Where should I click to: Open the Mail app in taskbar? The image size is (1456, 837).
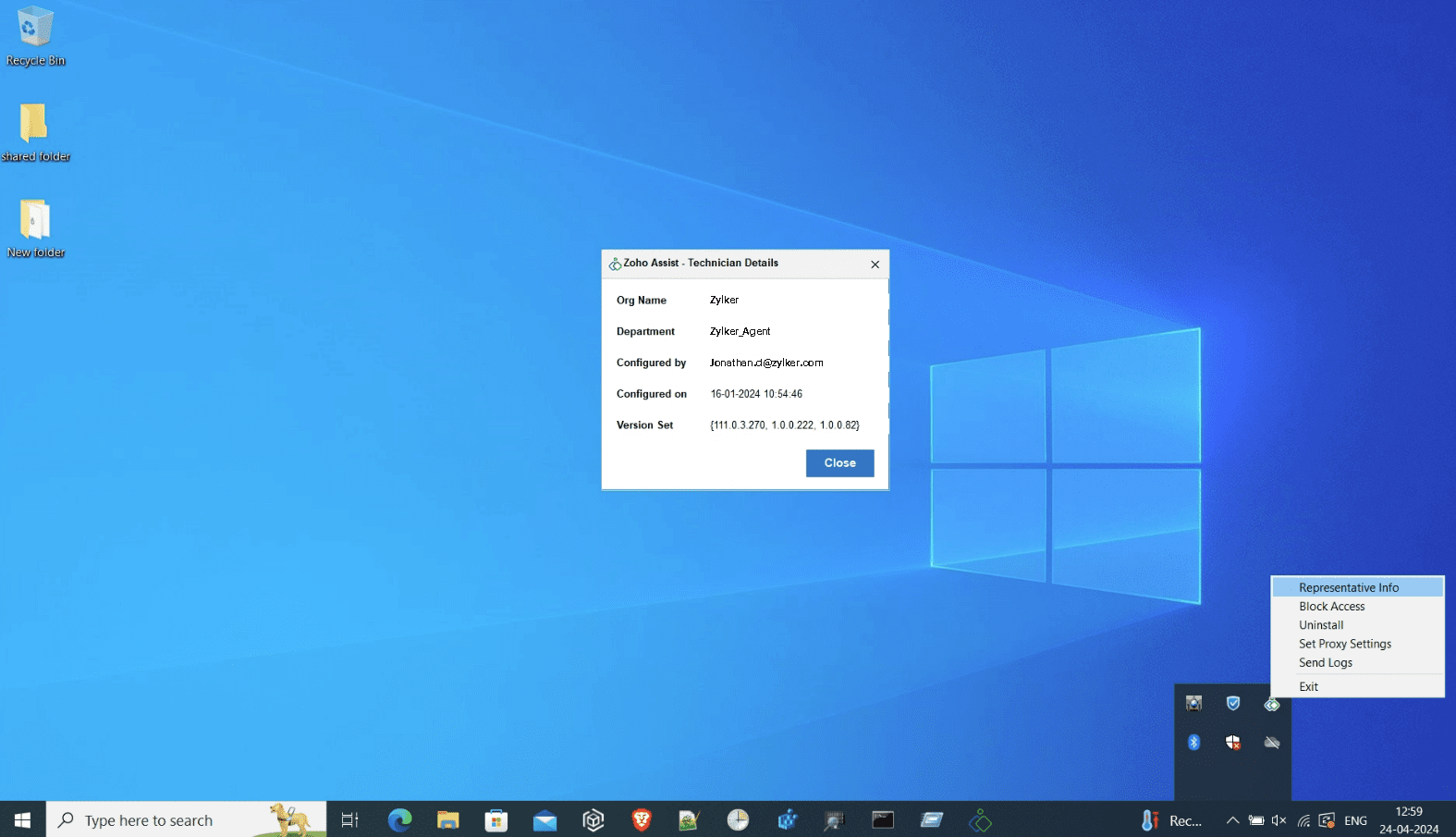pos(544,820)
